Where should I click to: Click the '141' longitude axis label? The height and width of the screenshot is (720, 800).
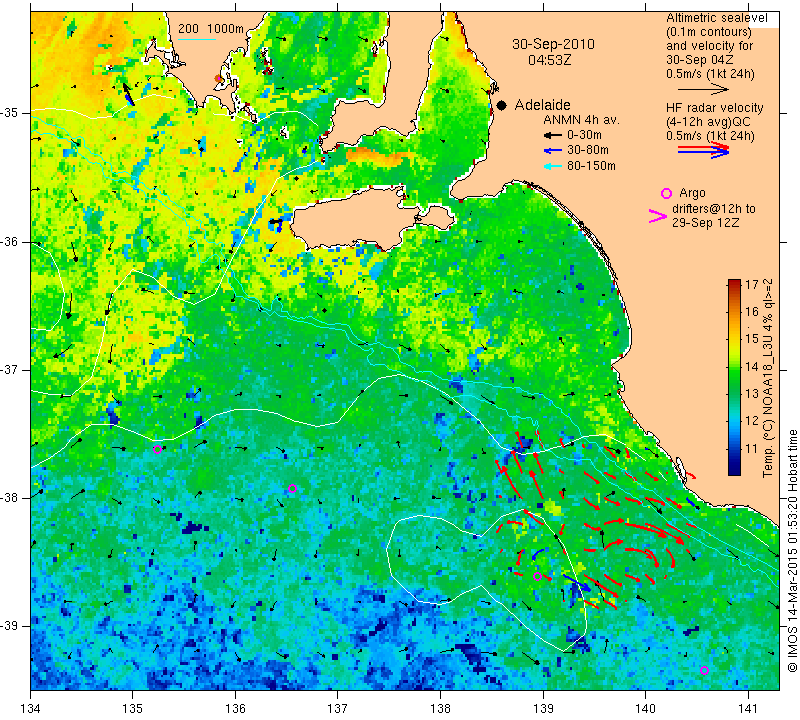tap(748, 708)
